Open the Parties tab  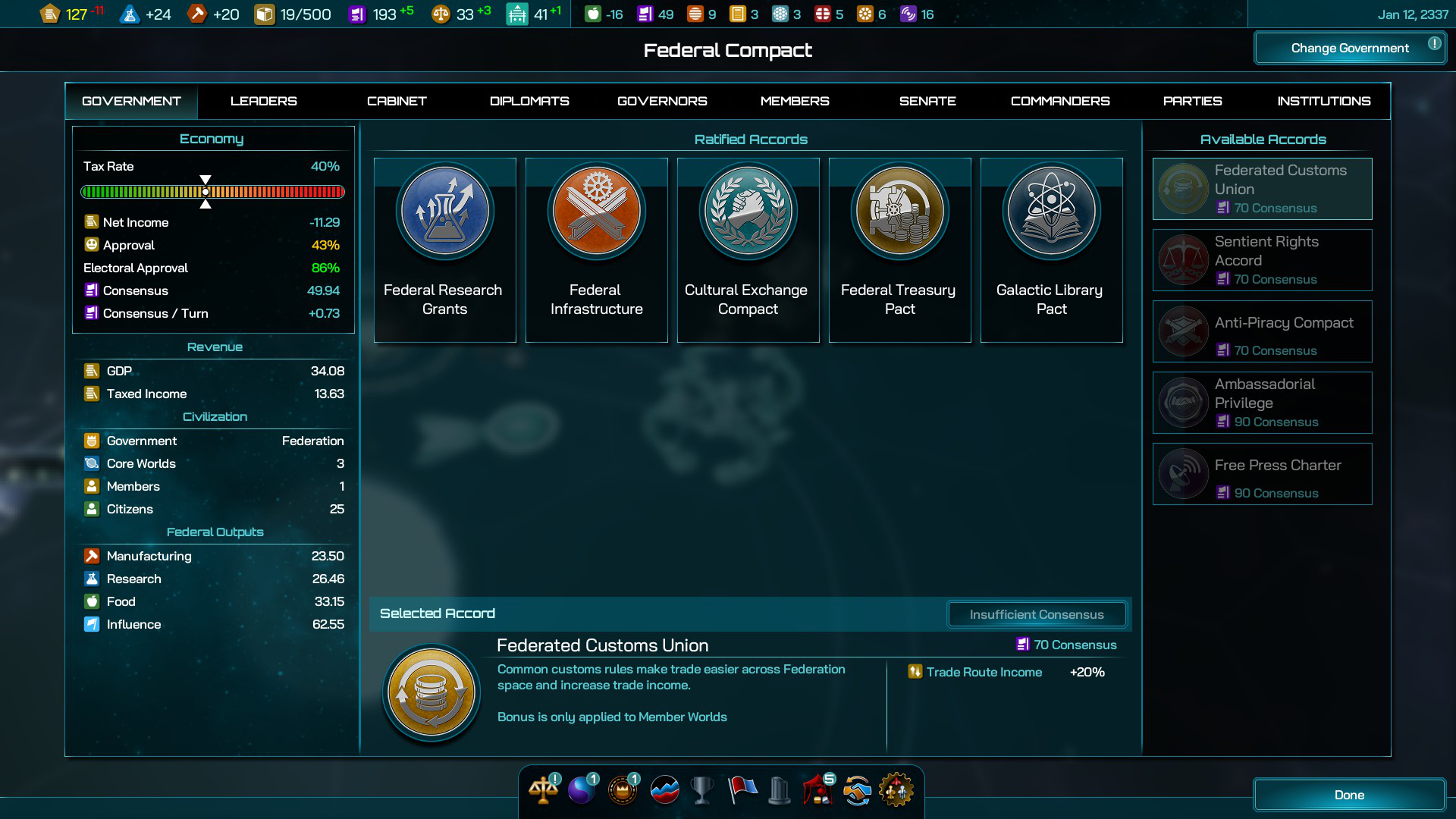click(1193, 101)
